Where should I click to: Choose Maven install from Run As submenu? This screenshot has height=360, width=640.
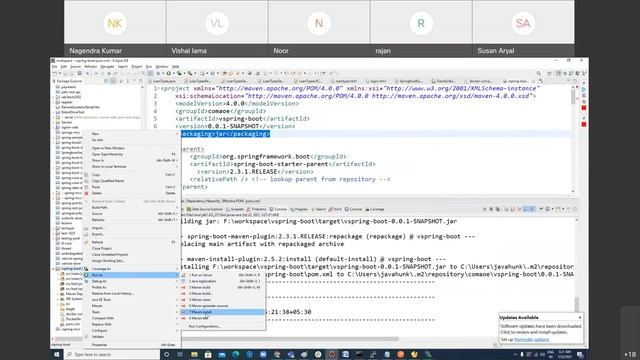(222, 312)
